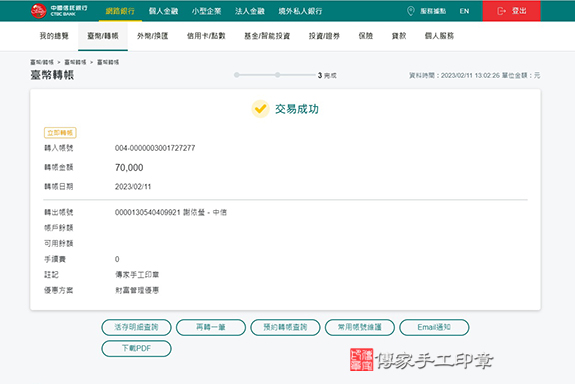
Task: Click the 活存明細查詢 button
Action: click(x=136, y=327)
